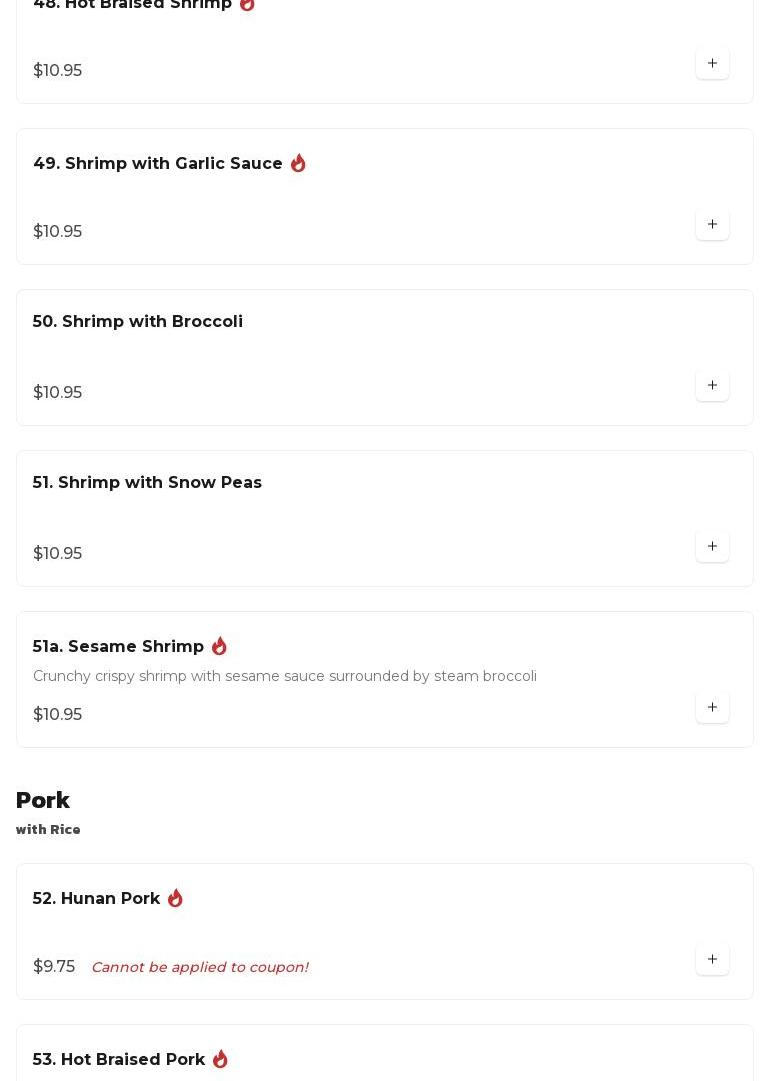Click the Sesame Shrimp description text
Viewport: 770px width, 1081px height.
[x=284, y=676]
